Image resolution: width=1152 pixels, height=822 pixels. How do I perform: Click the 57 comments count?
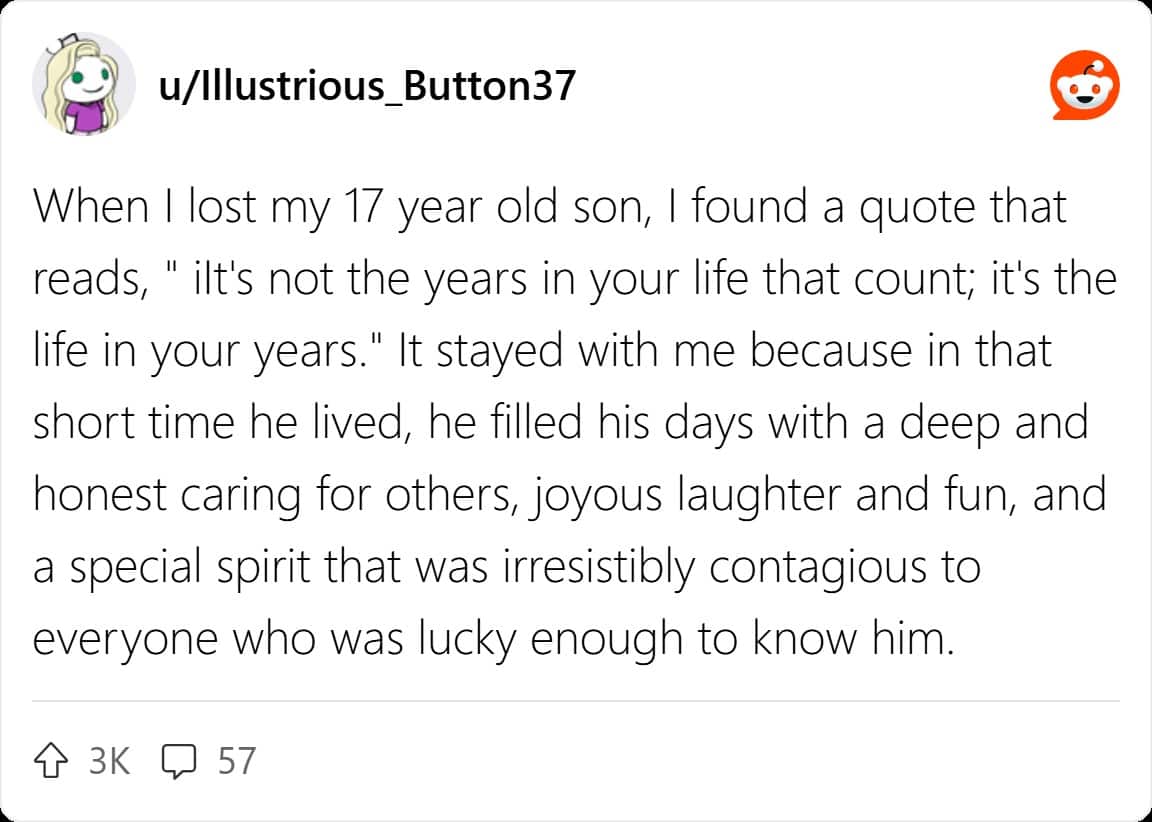click(x=237, y=762)
